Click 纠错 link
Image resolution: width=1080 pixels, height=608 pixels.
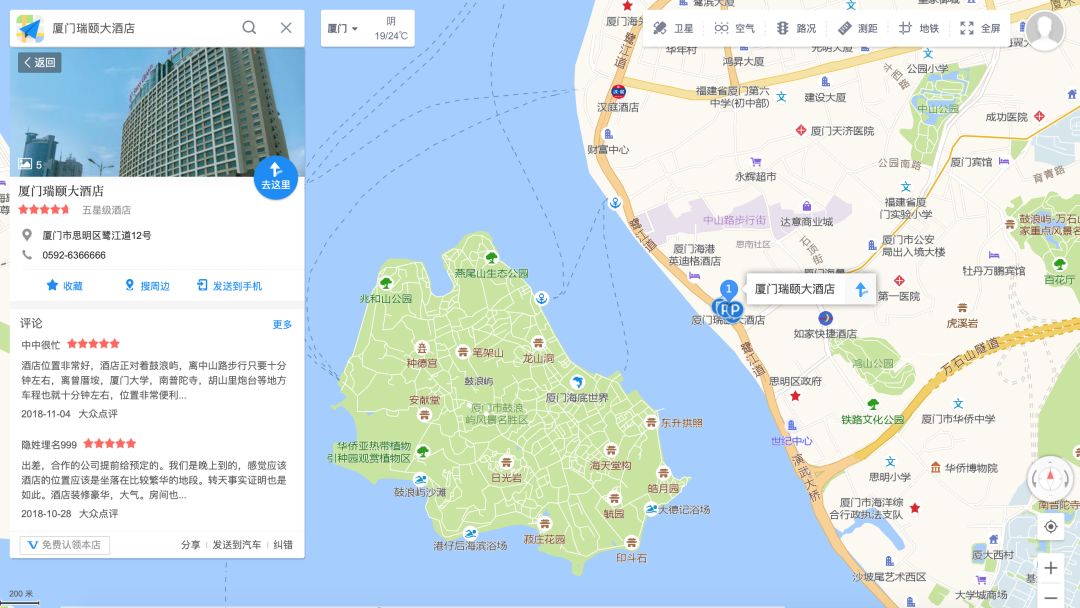[x=283, y=545]
